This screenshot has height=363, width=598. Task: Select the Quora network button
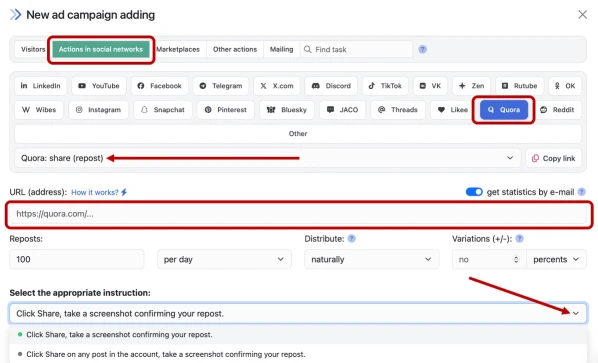pyautogui.click(x=504, y=110)
